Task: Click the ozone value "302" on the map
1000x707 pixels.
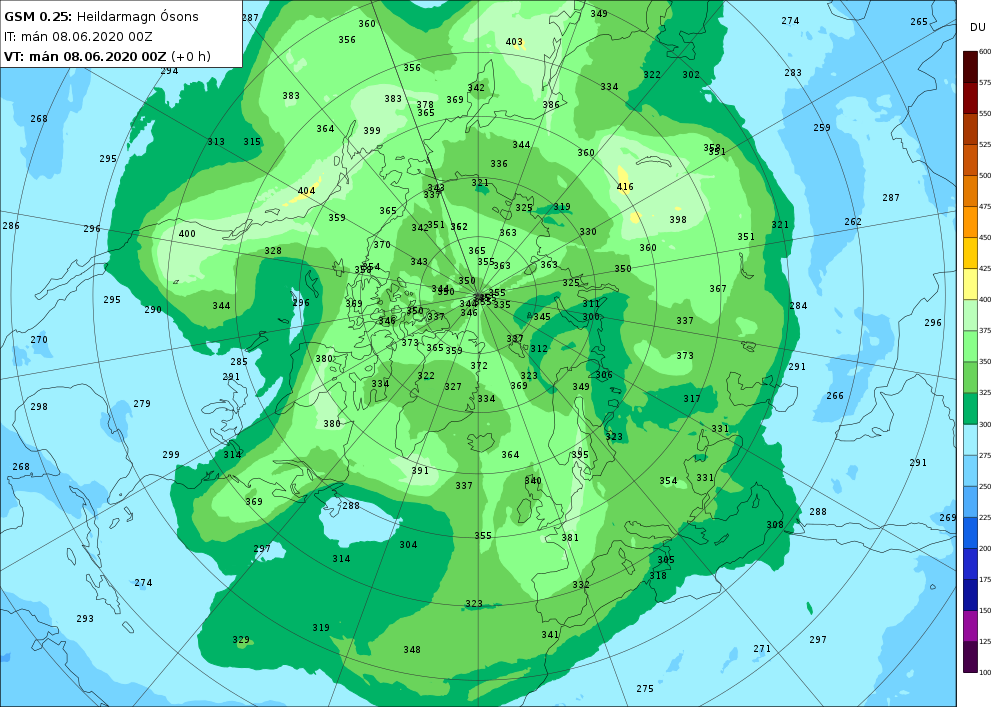Action: 691,75
